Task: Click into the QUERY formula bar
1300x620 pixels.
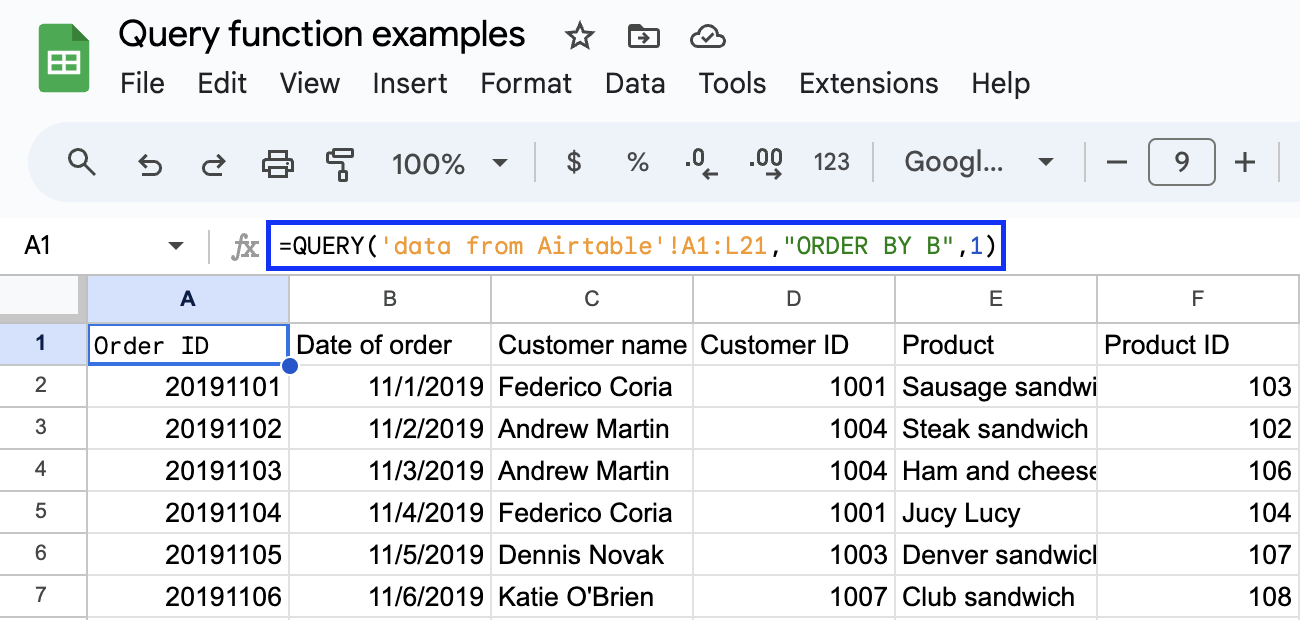Action: (635, 246)
